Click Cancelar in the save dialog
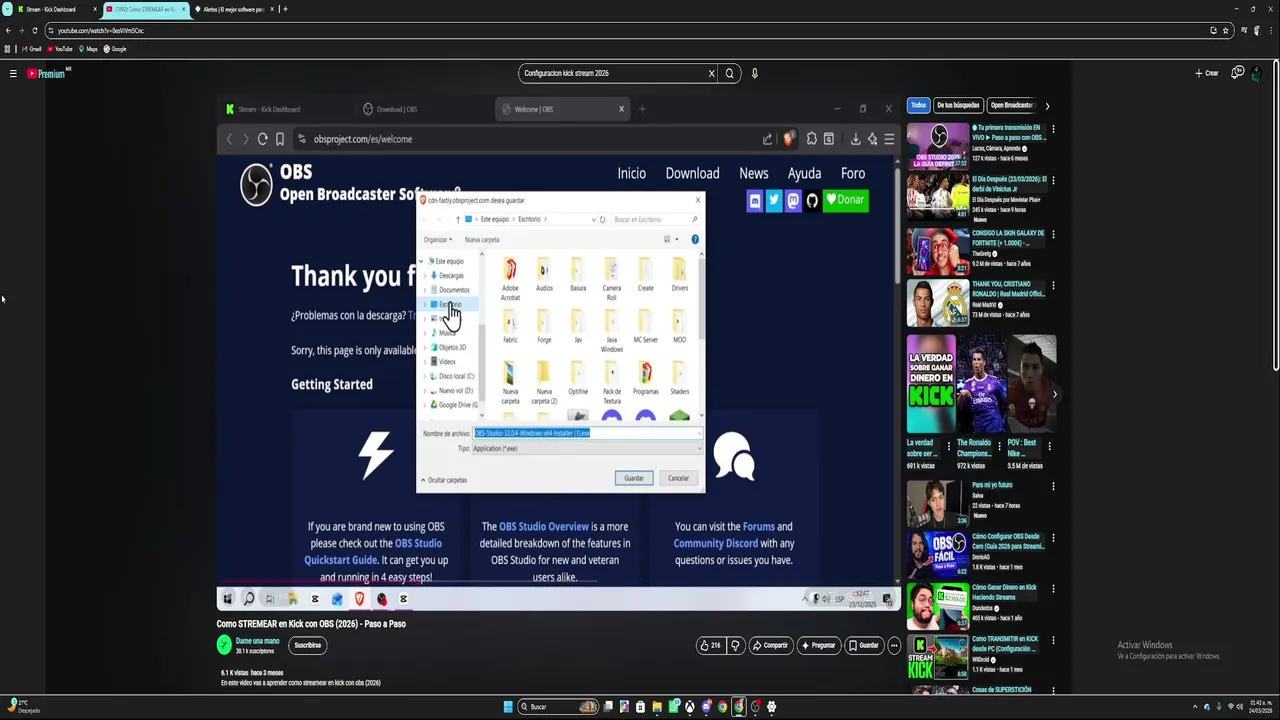Viewport: 1280px width, 720px height. tap(678, 478)
